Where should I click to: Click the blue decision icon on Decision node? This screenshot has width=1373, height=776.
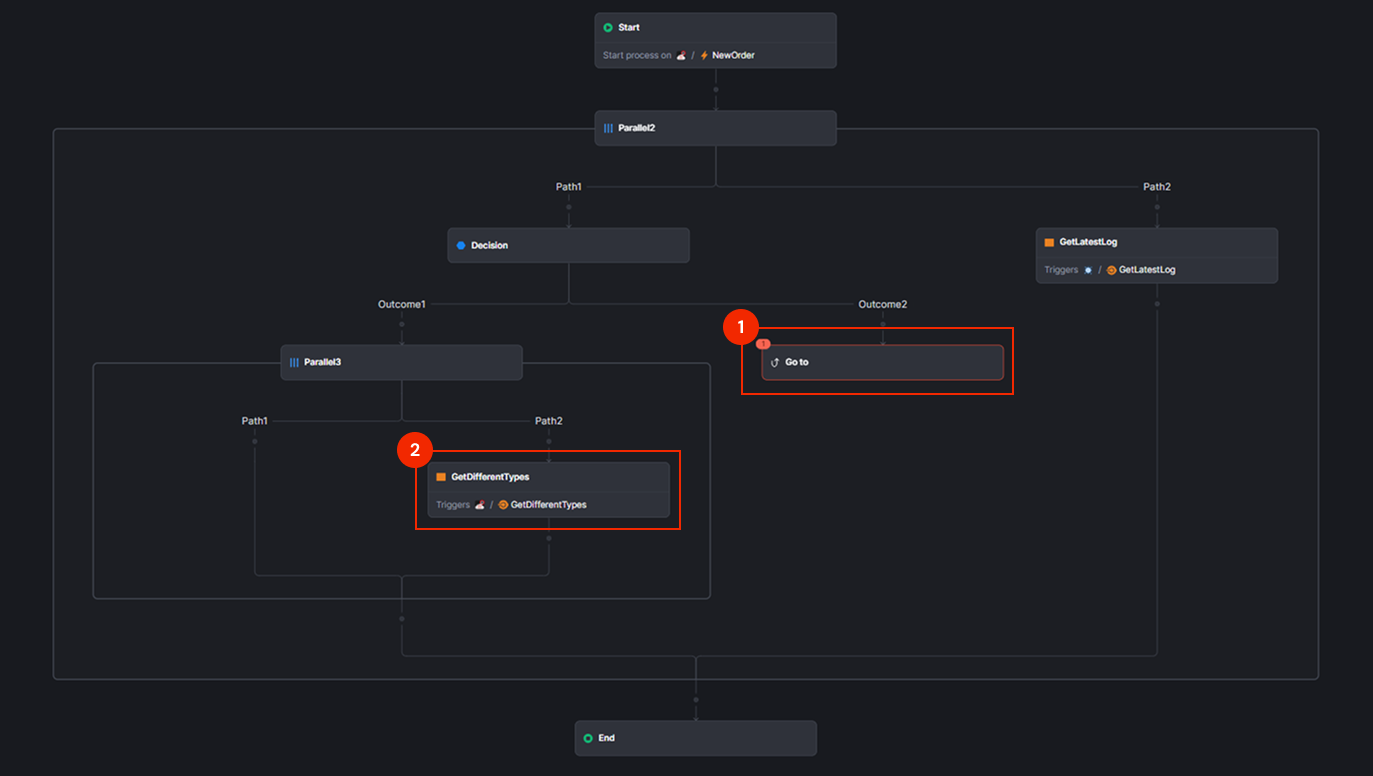pyautogui.click(x=461, y=245)
